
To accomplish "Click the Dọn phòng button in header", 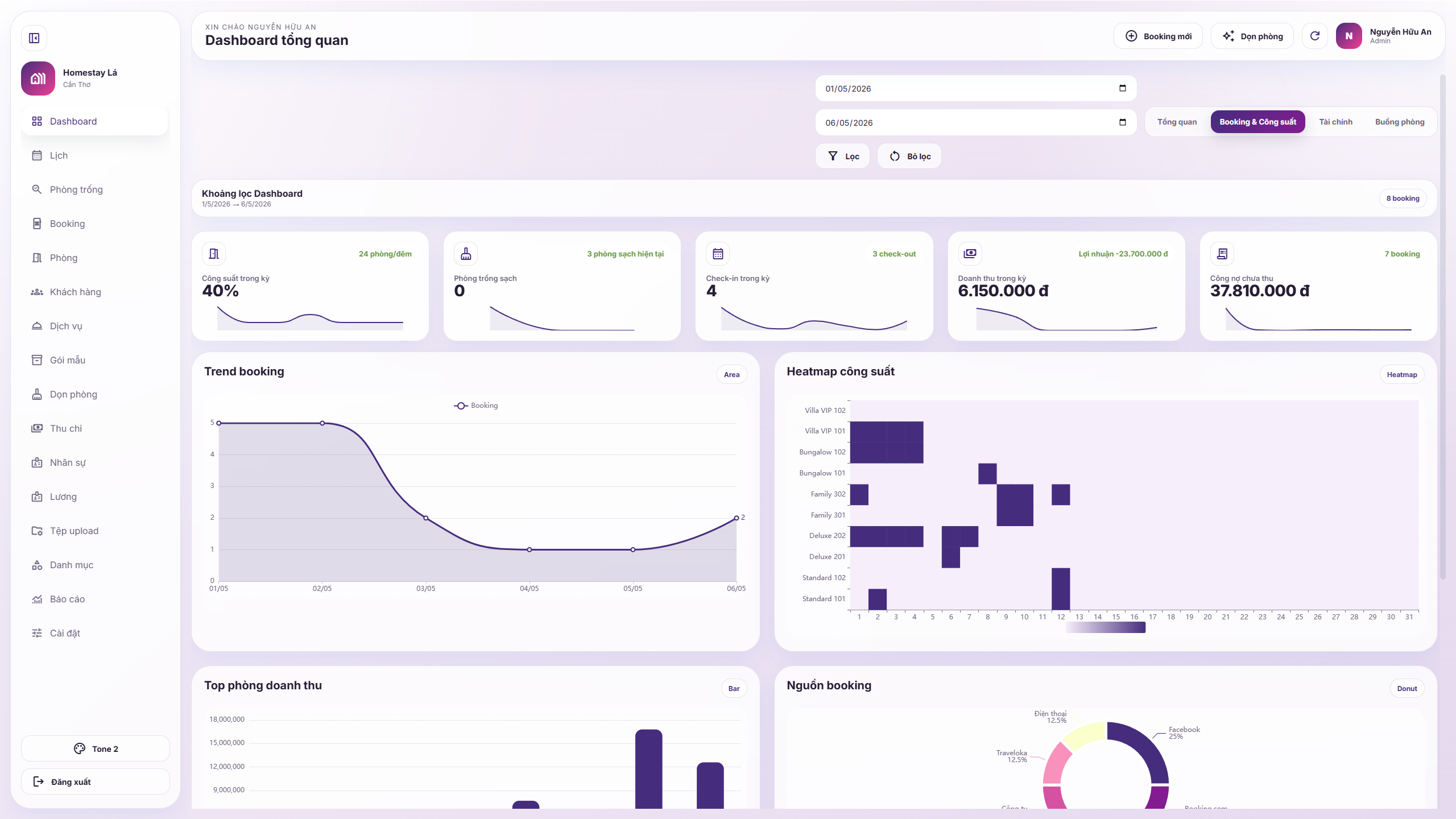I will click(1252, 36).
